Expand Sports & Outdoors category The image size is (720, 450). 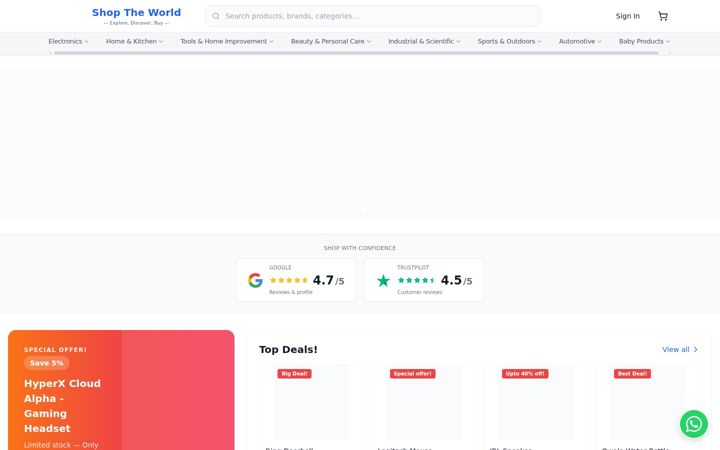pos(510,41)
